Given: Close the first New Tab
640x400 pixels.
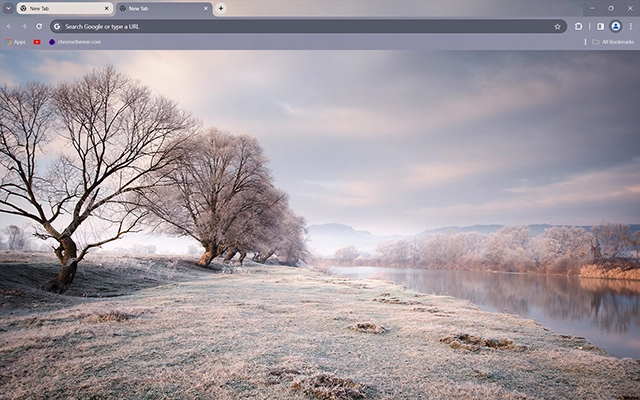Looking at the screenshot, I should coord(107,8).
